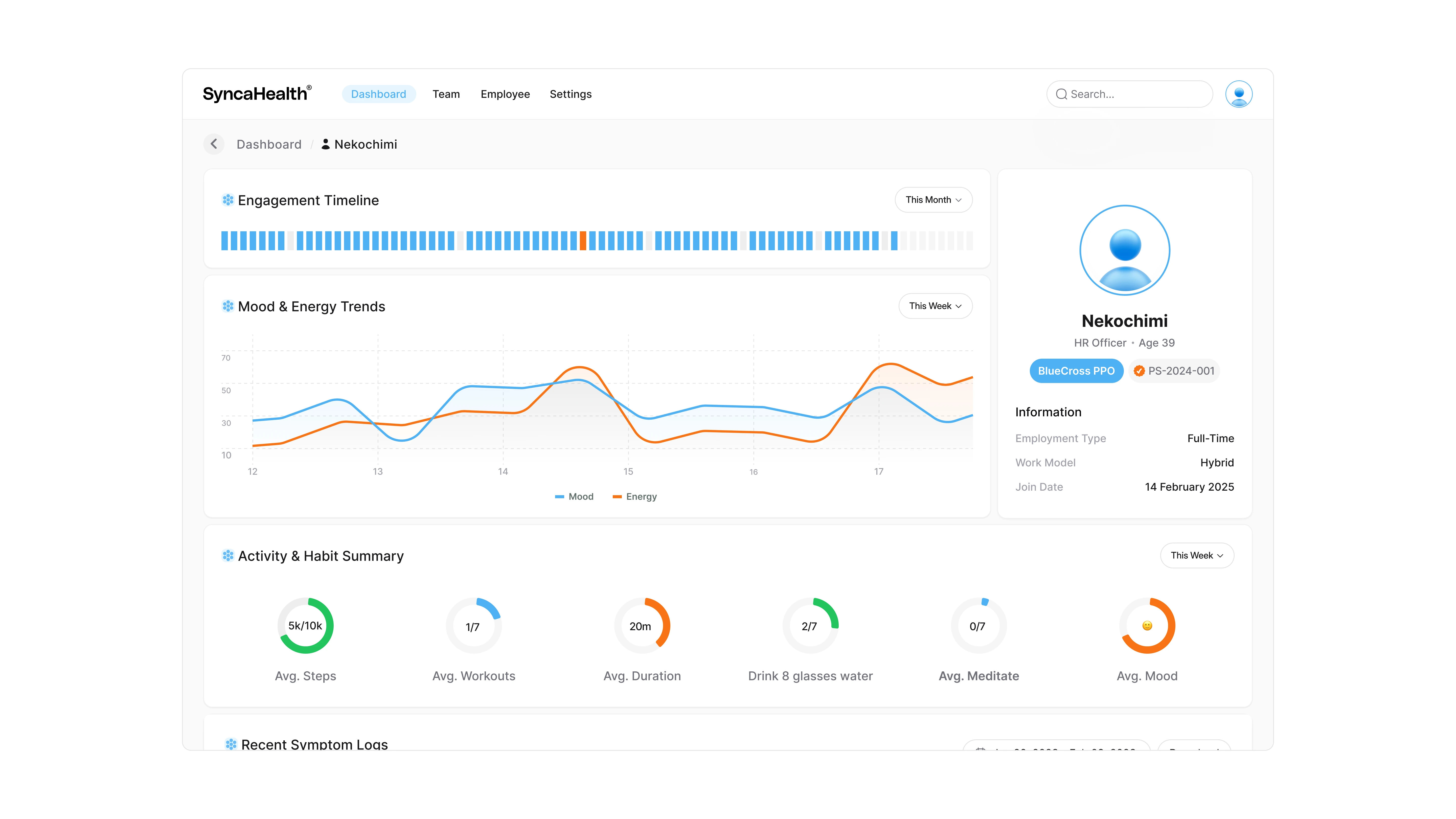Click the Avg. Mood emoji ring
1456x819 pixels.
pos(1147,626)
